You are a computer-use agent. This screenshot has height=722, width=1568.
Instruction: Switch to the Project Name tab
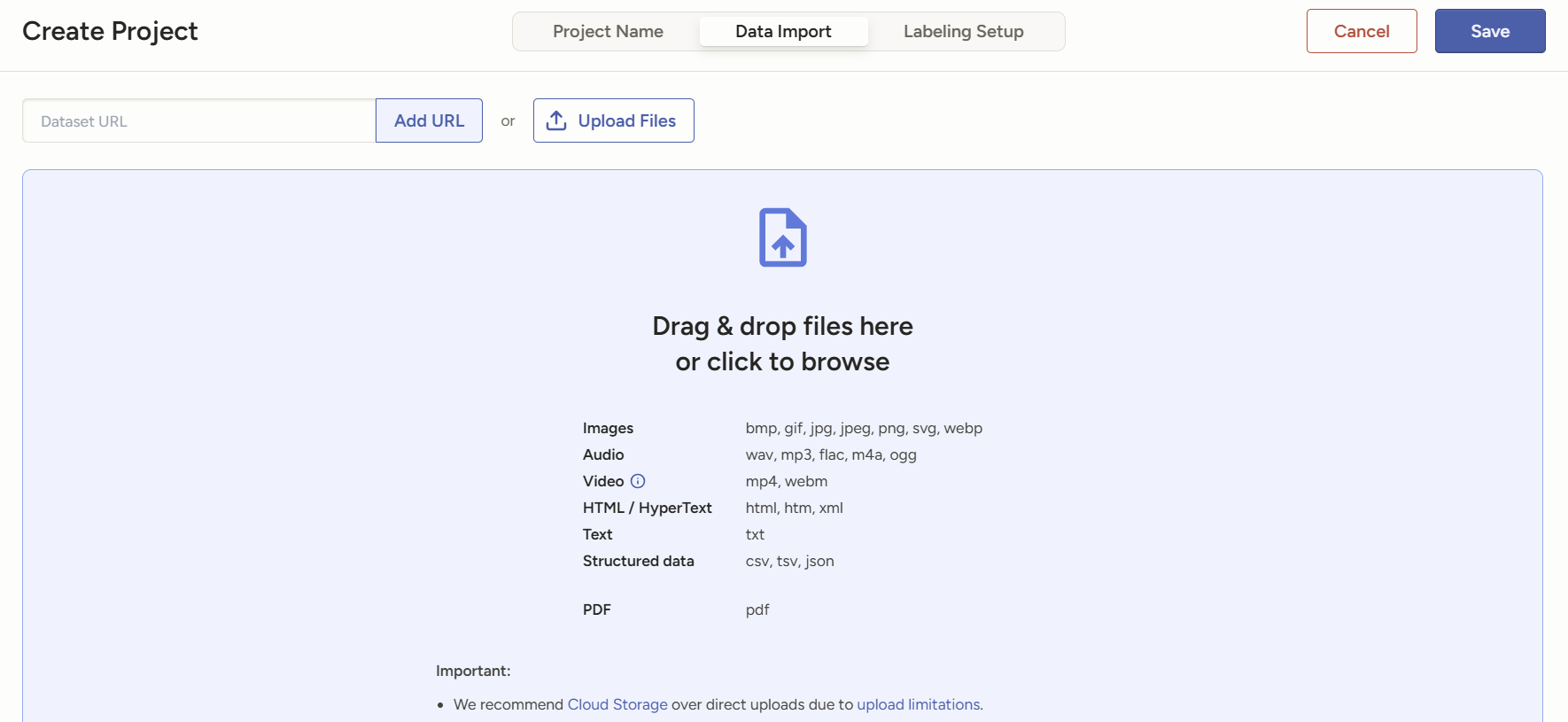pos(608,31)
